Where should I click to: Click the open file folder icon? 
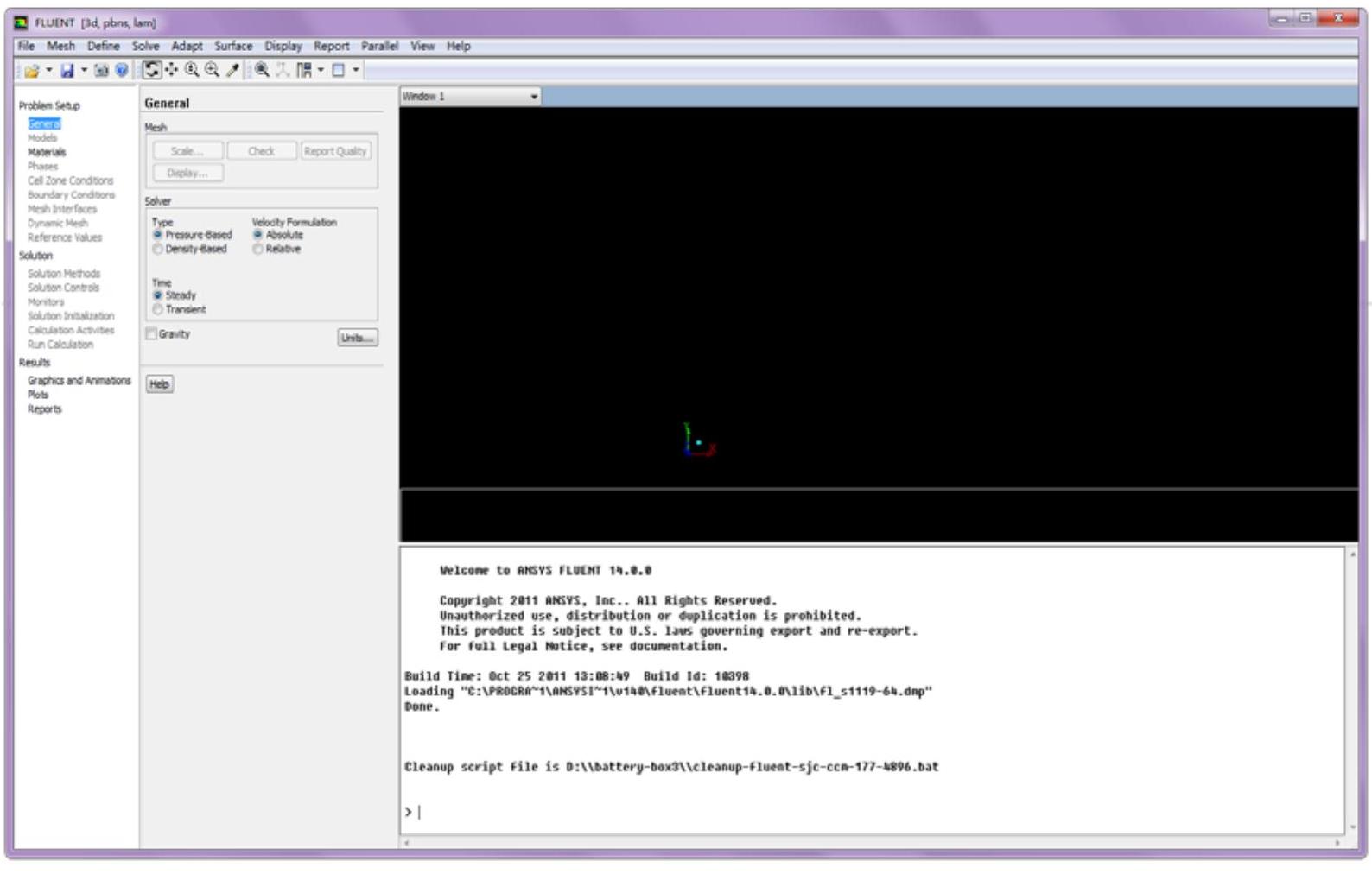click(x=32, y=71)
